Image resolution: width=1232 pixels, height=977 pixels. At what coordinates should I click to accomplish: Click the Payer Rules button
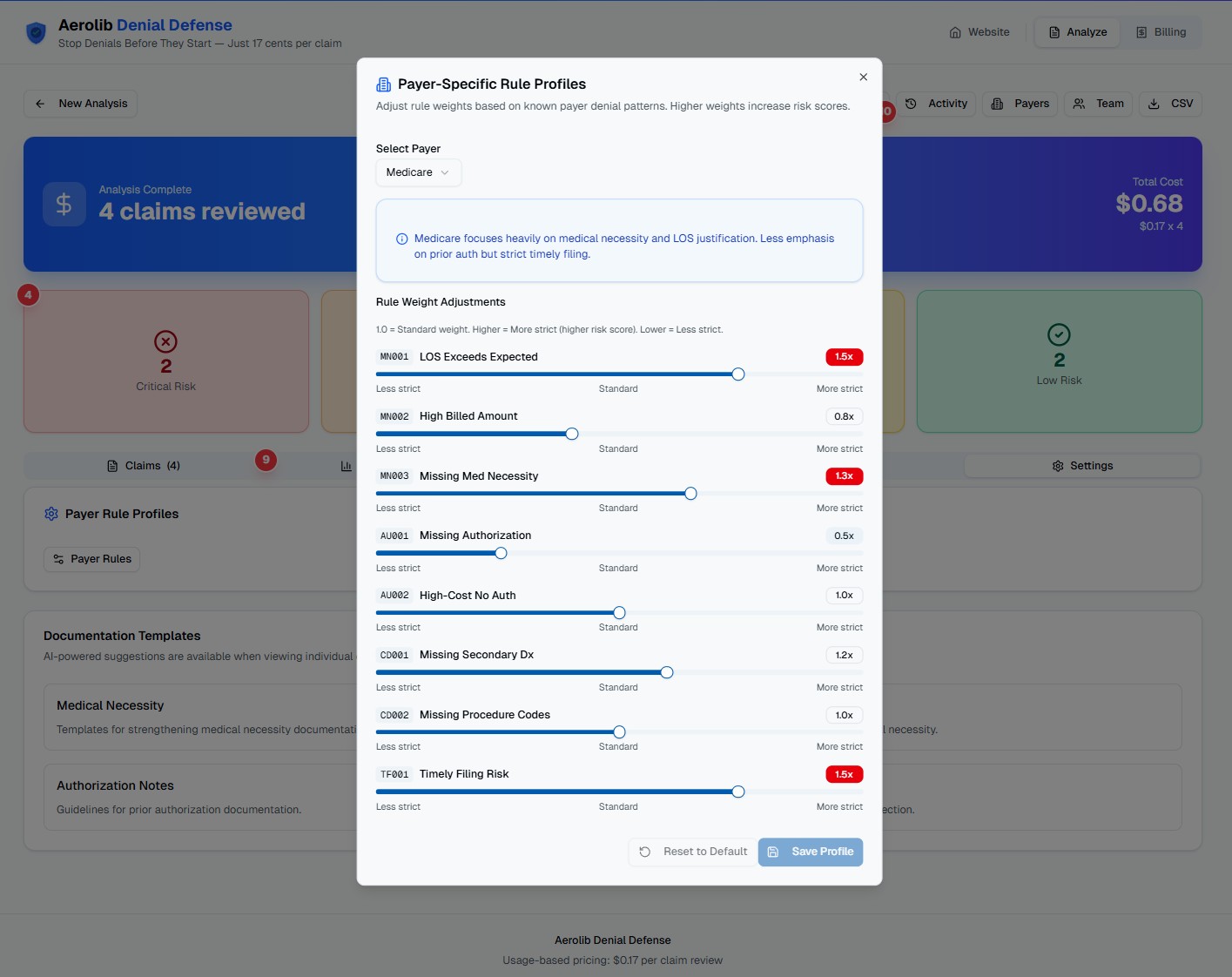91,558
